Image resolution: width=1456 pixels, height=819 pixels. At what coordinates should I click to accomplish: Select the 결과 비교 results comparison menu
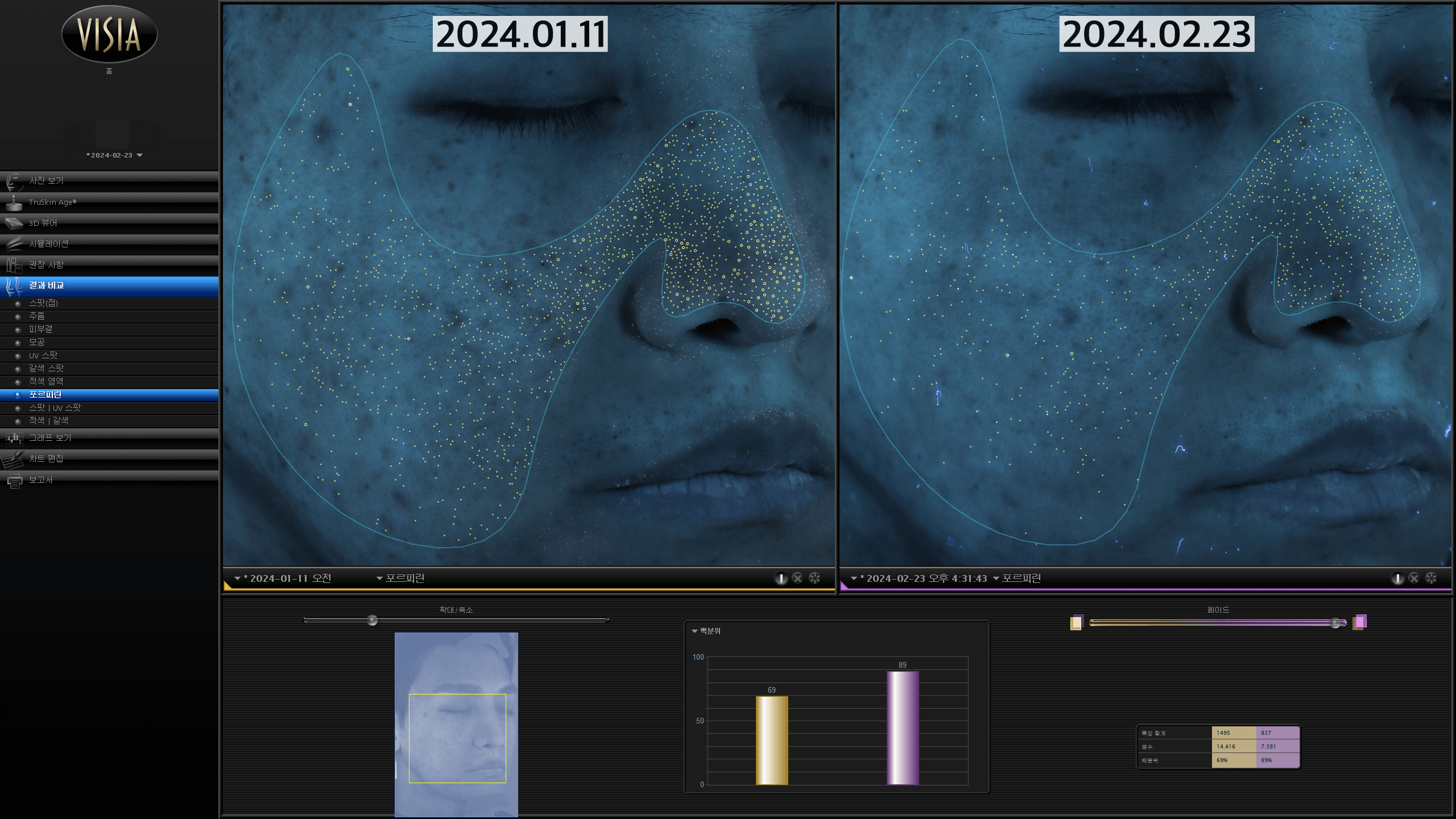click(x=109, y=286)
